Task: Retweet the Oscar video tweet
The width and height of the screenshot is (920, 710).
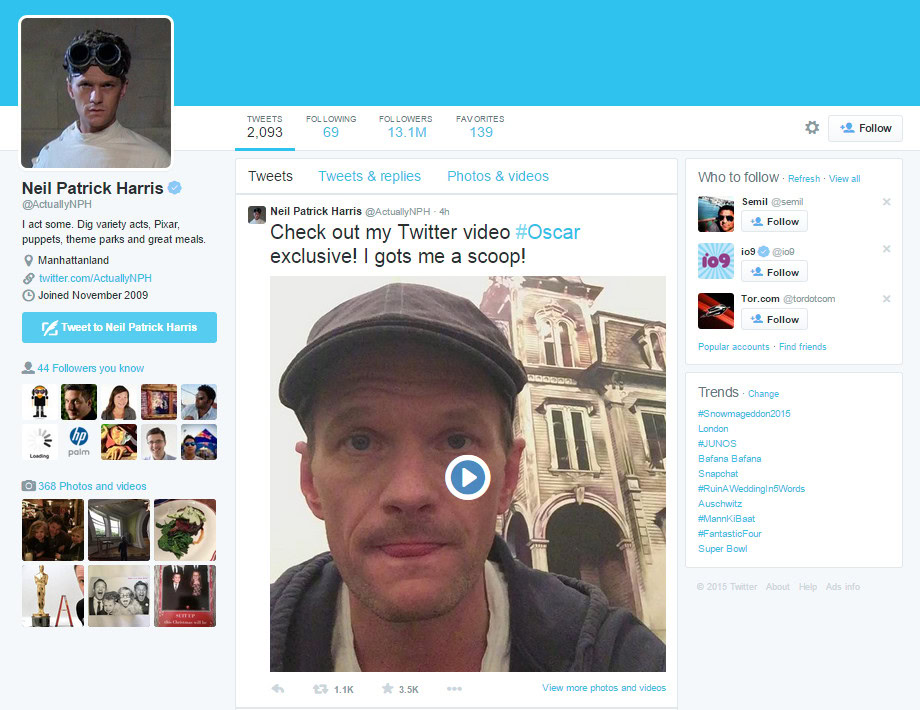Action: click(x=321, y=689)
